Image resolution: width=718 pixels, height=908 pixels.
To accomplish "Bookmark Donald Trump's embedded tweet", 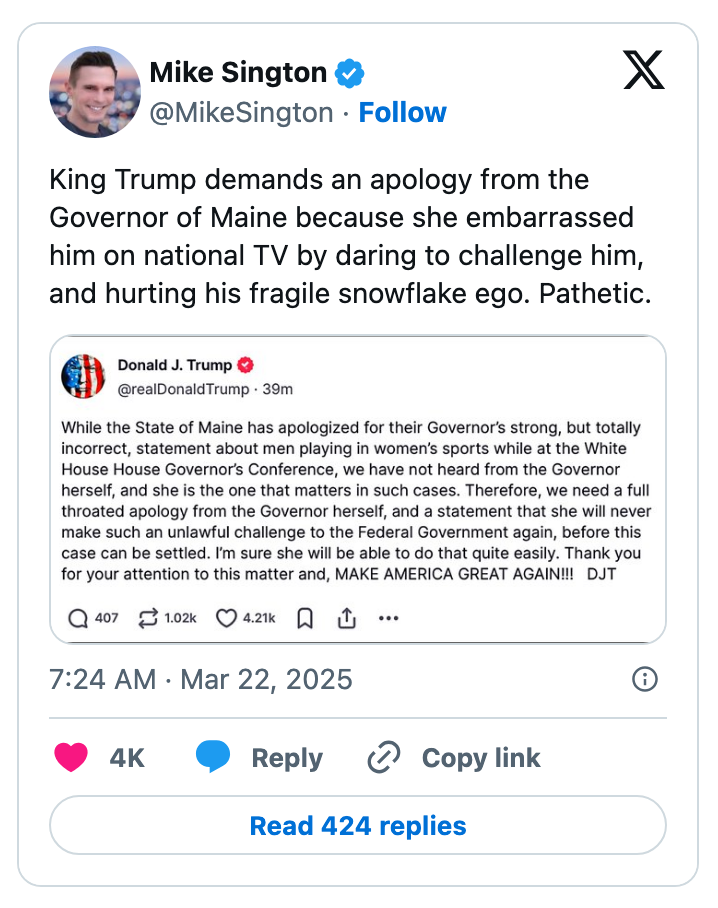I will [304, 619].
